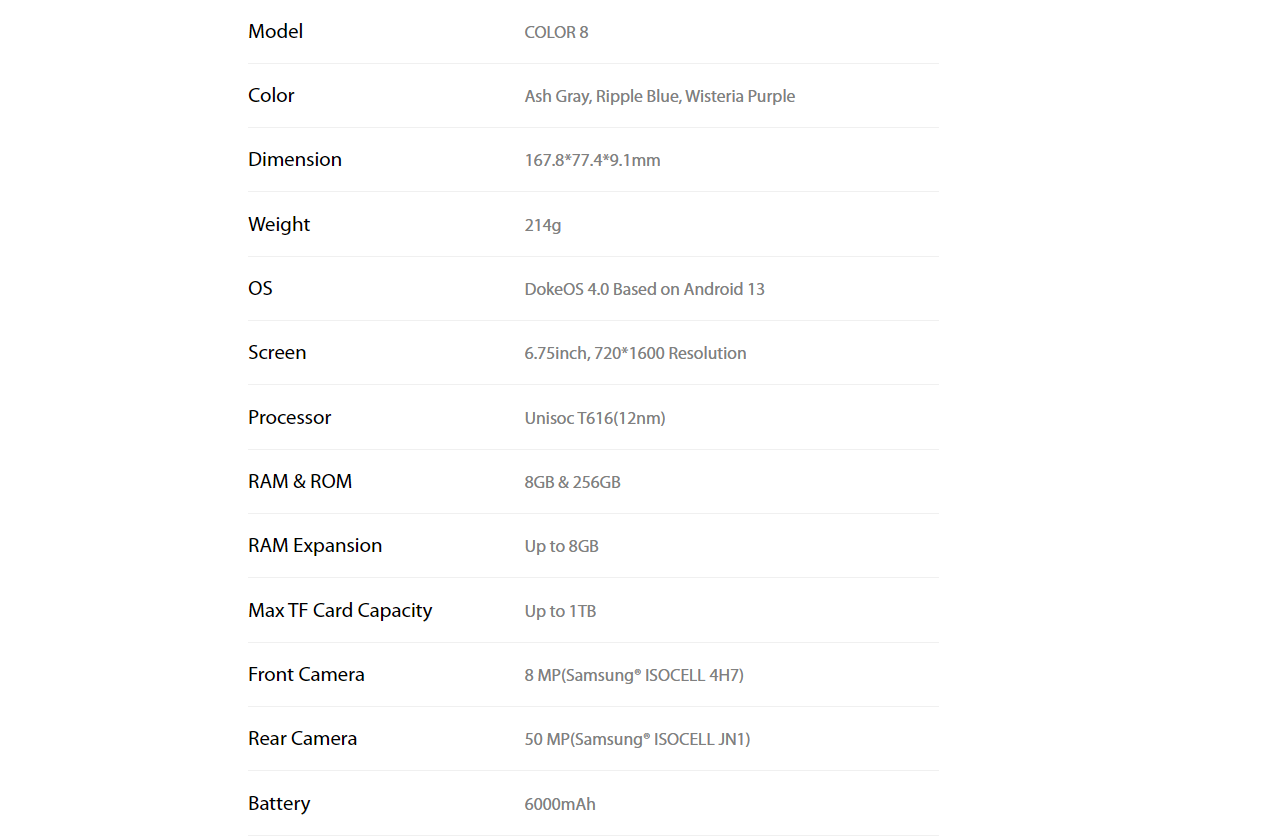Image resolution: width=1261 pixels, height=839 pixels.
Task: Click the Weight label
Action: click(x=279, y=224)
